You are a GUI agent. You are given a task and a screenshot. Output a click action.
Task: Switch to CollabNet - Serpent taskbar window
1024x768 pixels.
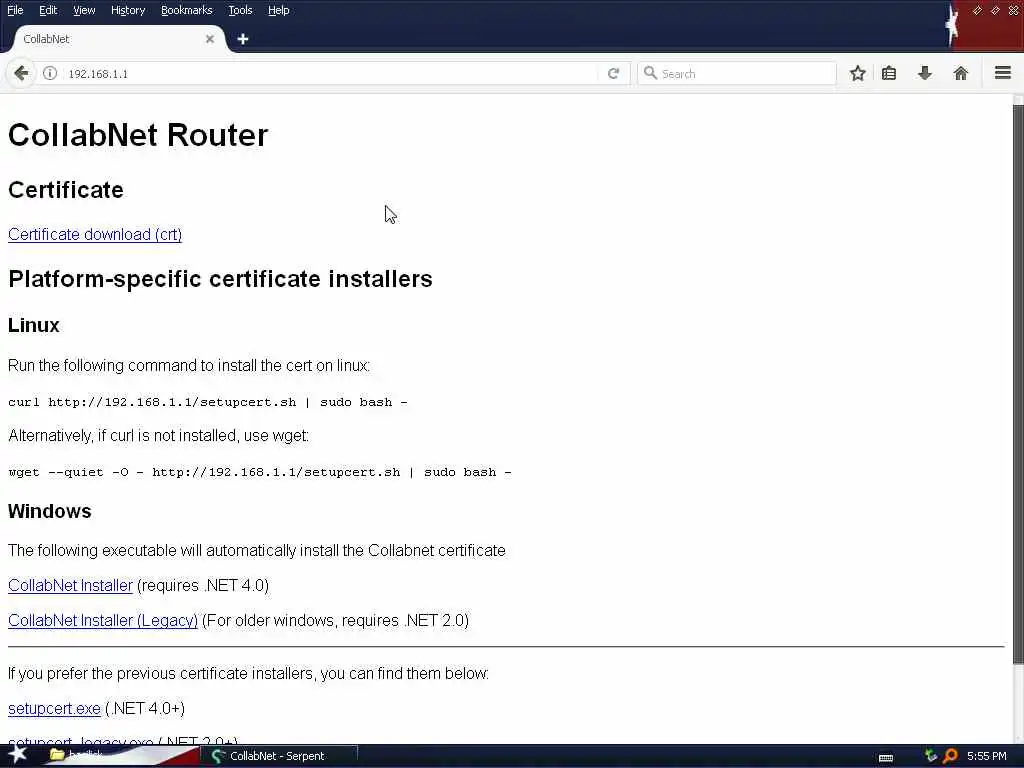pos(278,756)
